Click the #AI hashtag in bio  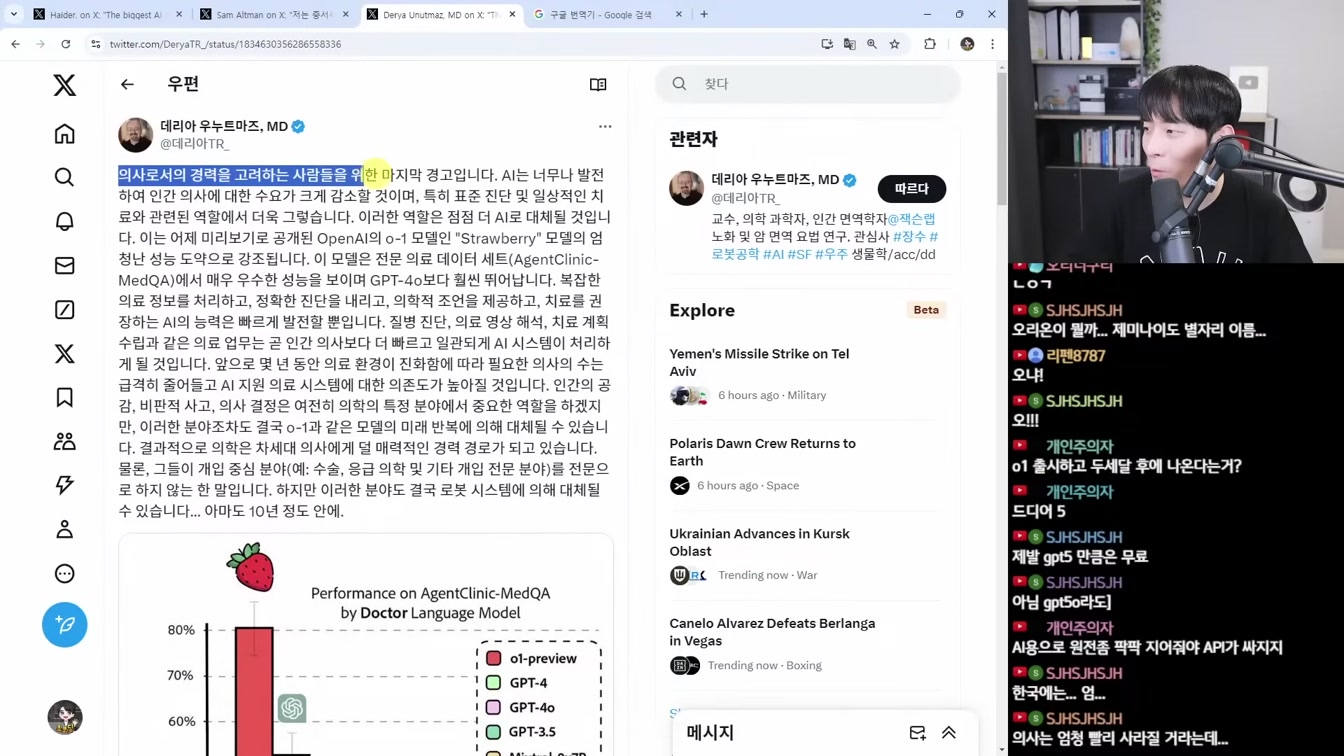[x=773, y=254]
